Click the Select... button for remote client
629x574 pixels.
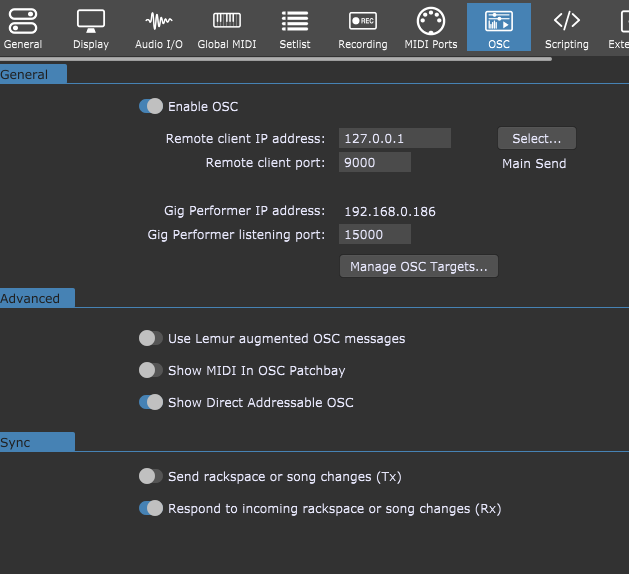(x=537, y=139)
